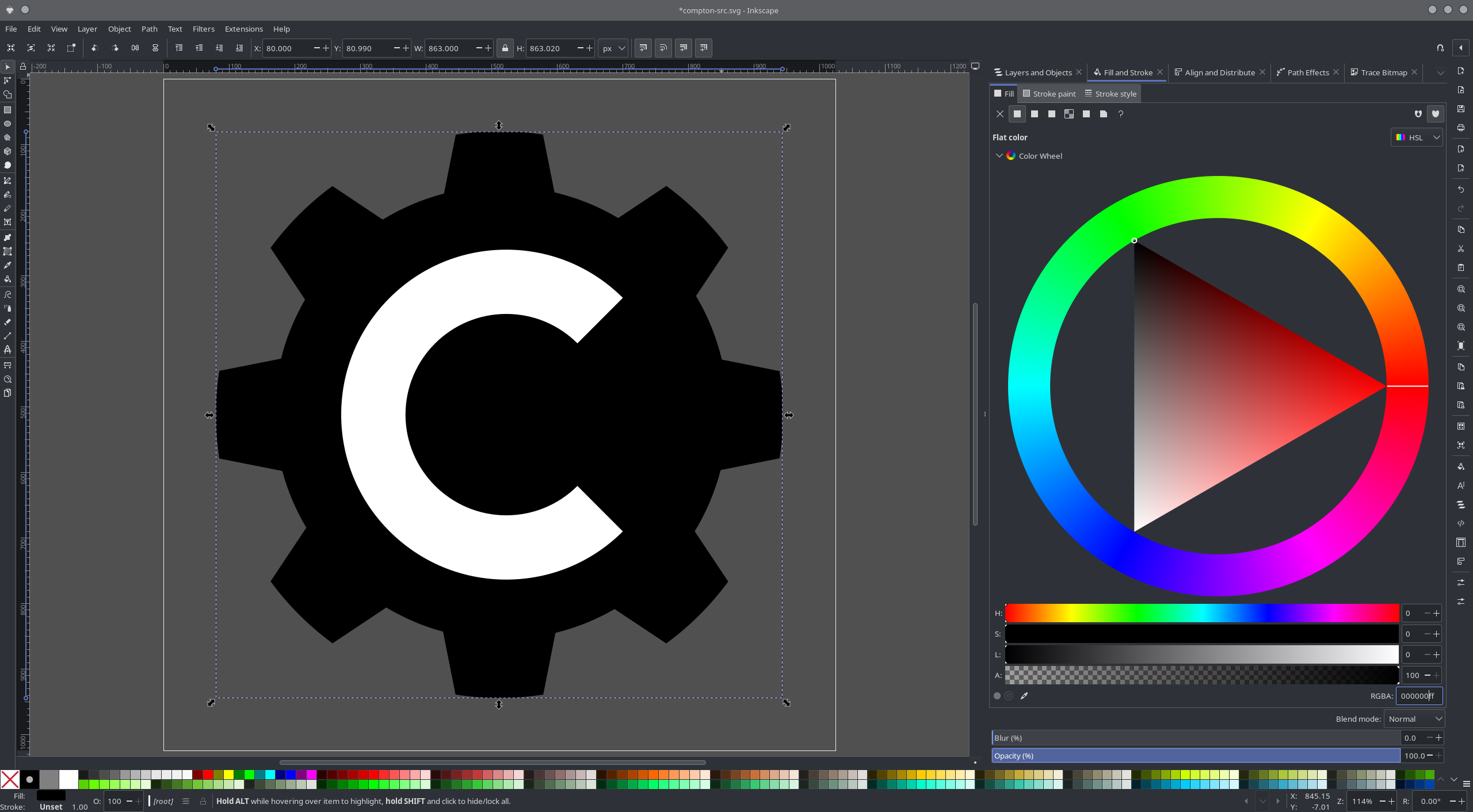Pick the Spiral tool in toolbox

pyautogui.click(x=7, y=165)
